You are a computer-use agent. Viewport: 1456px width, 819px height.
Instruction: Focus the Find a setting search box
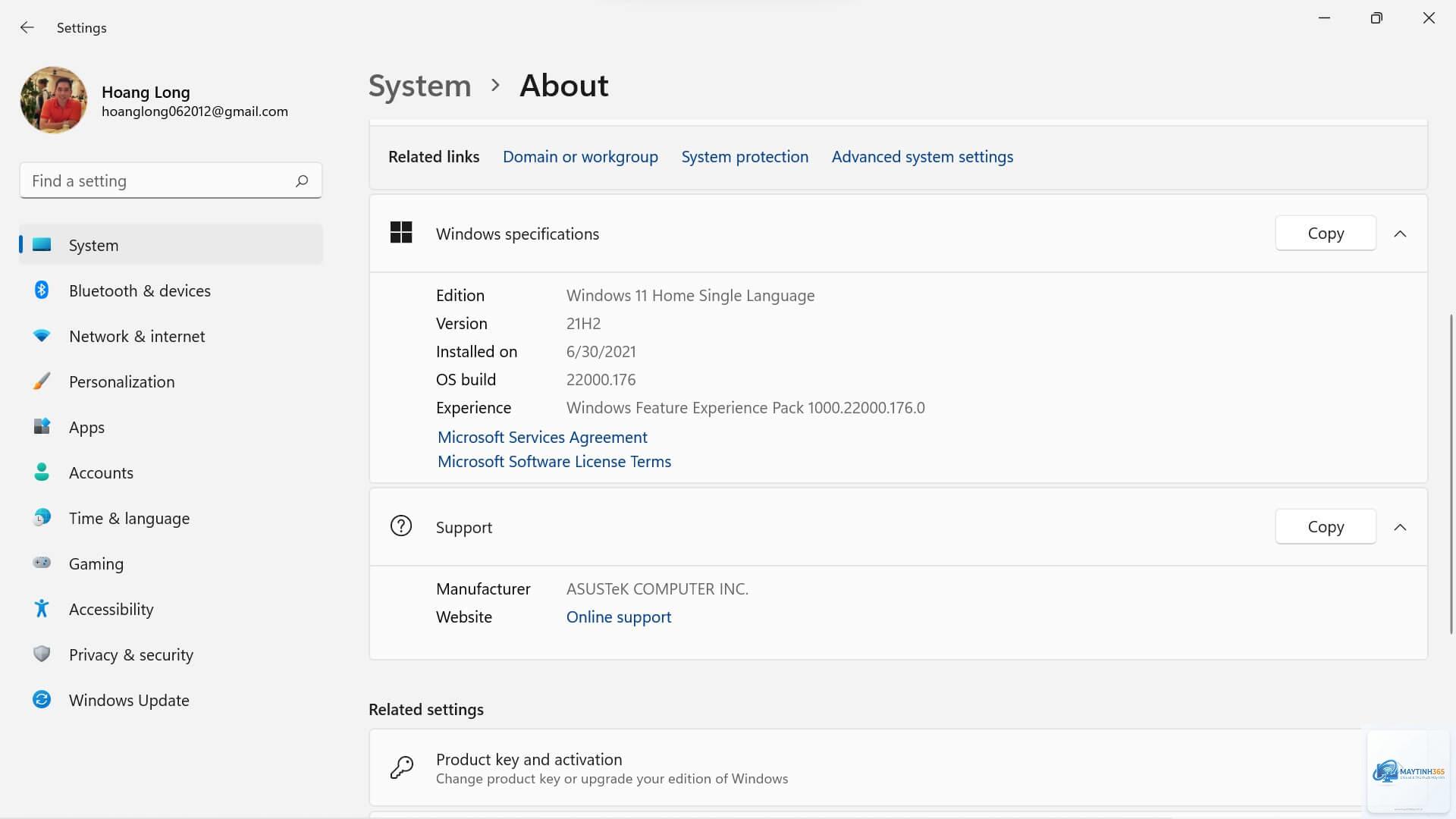tap(171, 180)
